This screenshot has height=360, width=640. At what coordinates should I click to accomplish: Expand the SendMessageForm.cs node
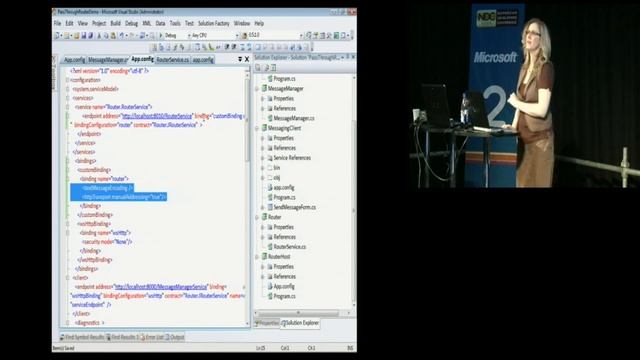[263, 207]
